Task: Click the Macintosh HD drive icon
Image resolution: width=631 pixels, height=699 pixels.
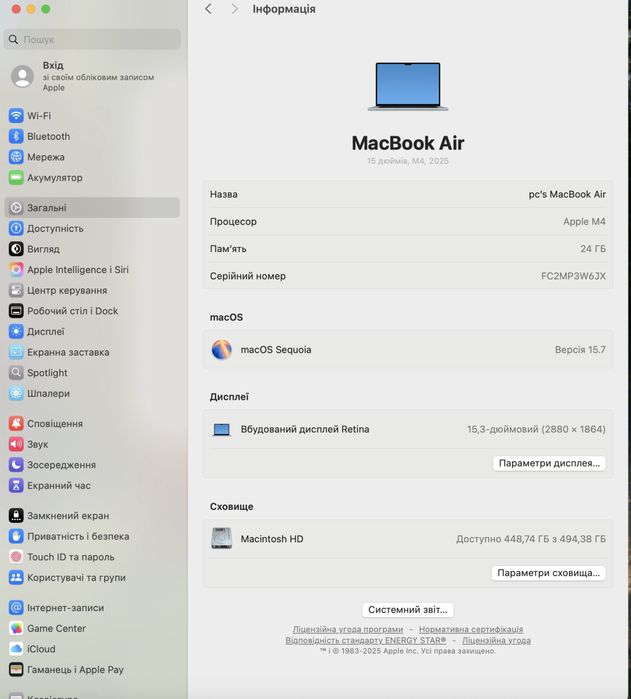Action: coord(222,539)
